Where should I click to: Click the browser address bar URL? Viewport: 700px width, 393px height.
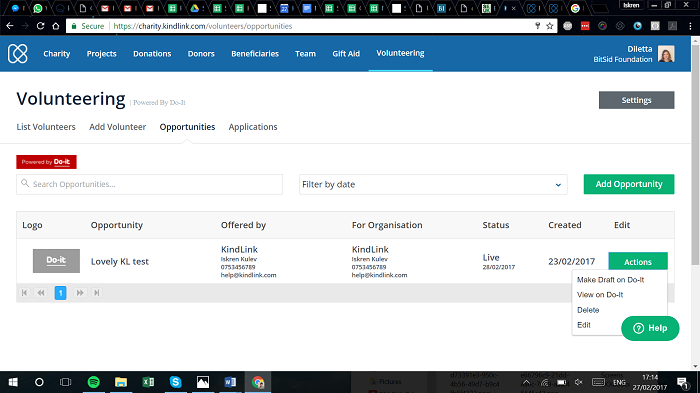click(x=203, y=26)
